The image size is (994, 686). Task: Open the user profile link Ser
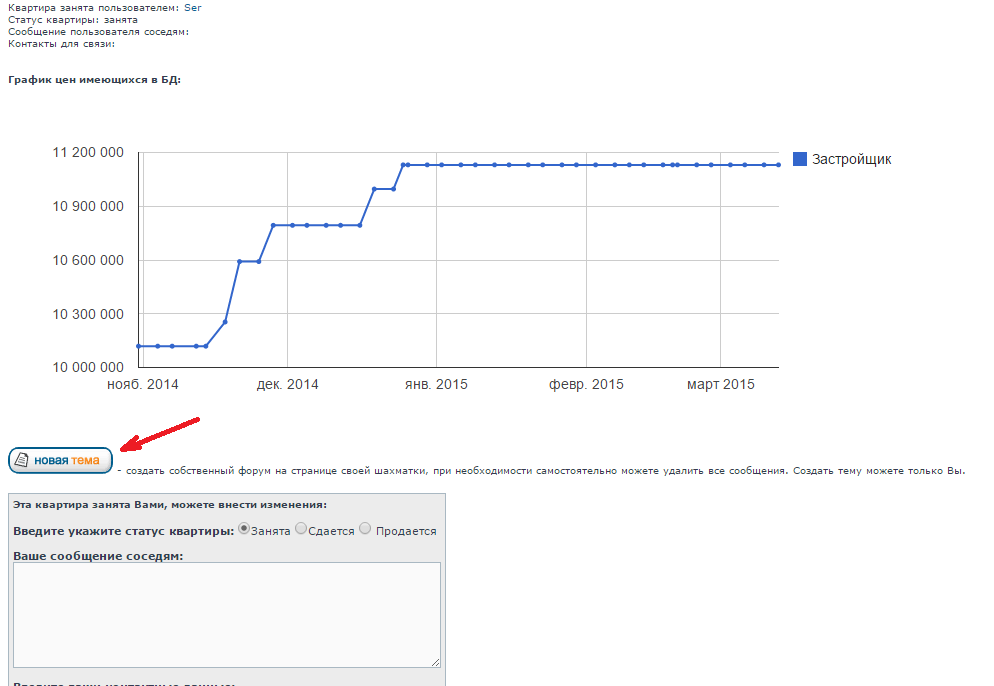pos(193,7)
